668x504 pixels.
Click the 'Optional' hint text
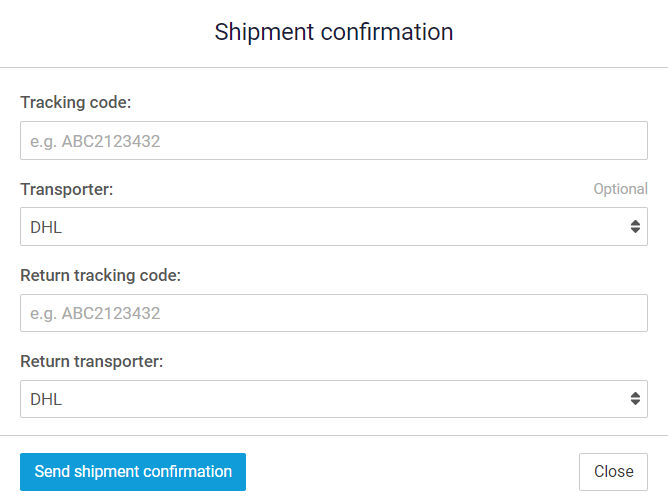620,189
